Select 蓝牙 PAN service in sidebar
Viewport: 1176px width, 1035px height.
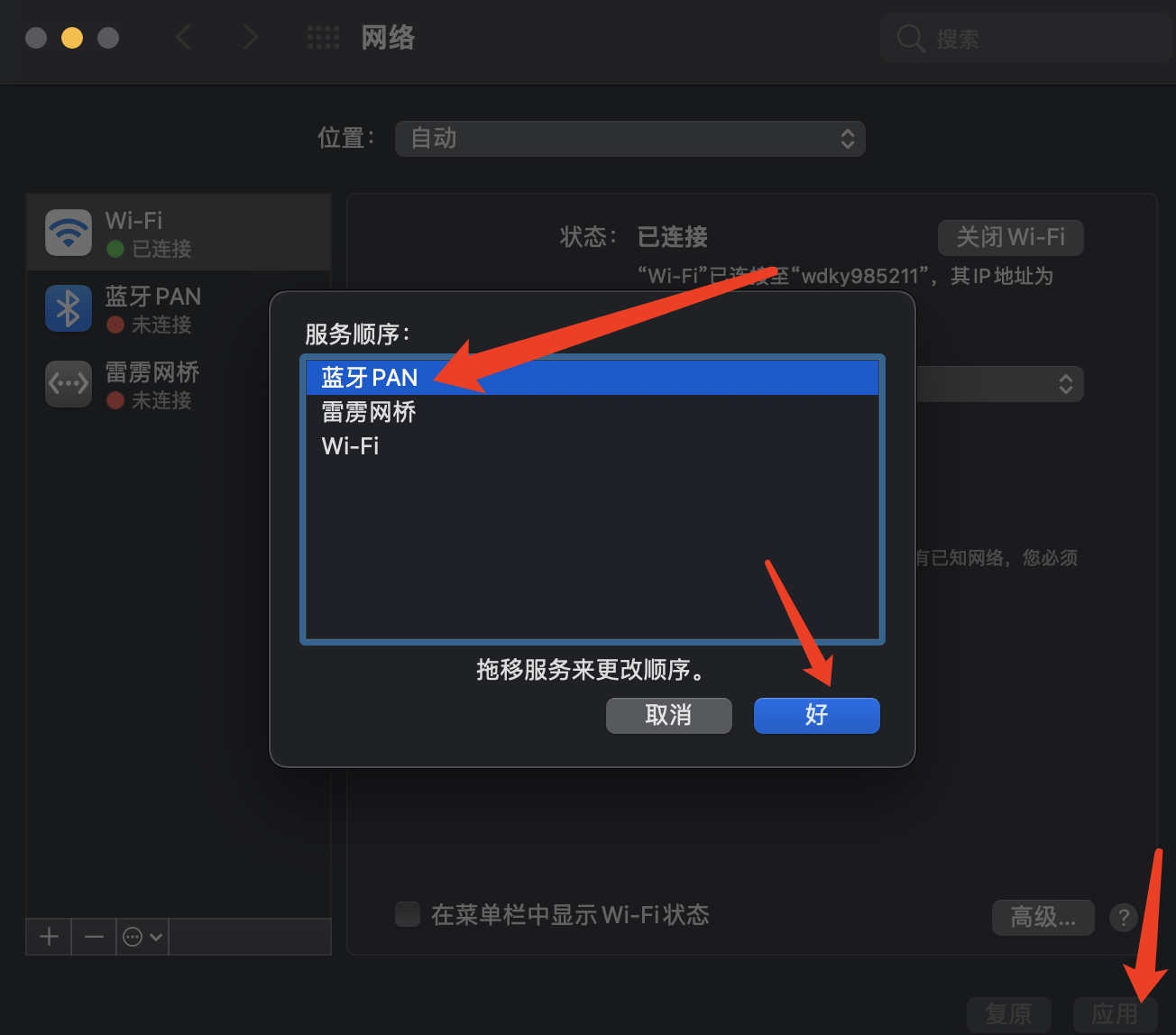click(179, 308)
